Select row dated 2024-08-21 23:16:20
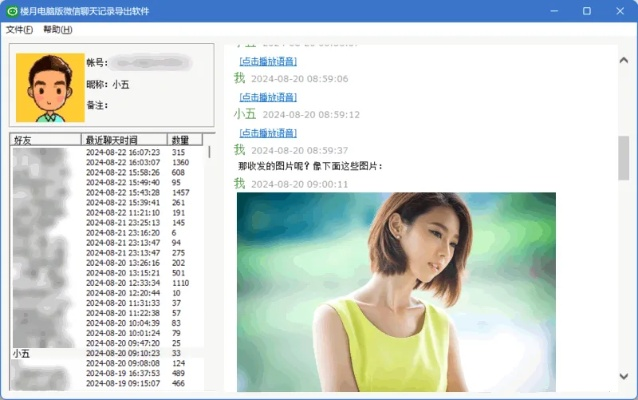This screenshot has height=400, width=638. (107, 233)
